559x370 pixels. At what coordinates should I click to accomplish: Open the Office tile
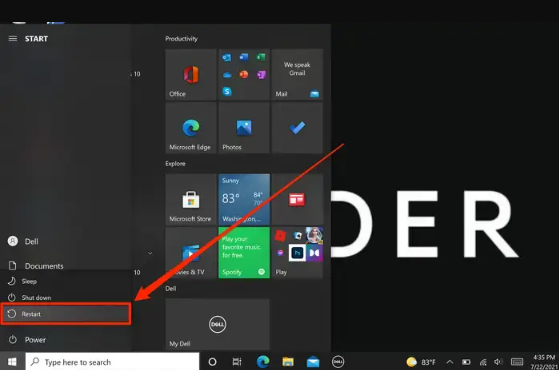pos(191,74)
